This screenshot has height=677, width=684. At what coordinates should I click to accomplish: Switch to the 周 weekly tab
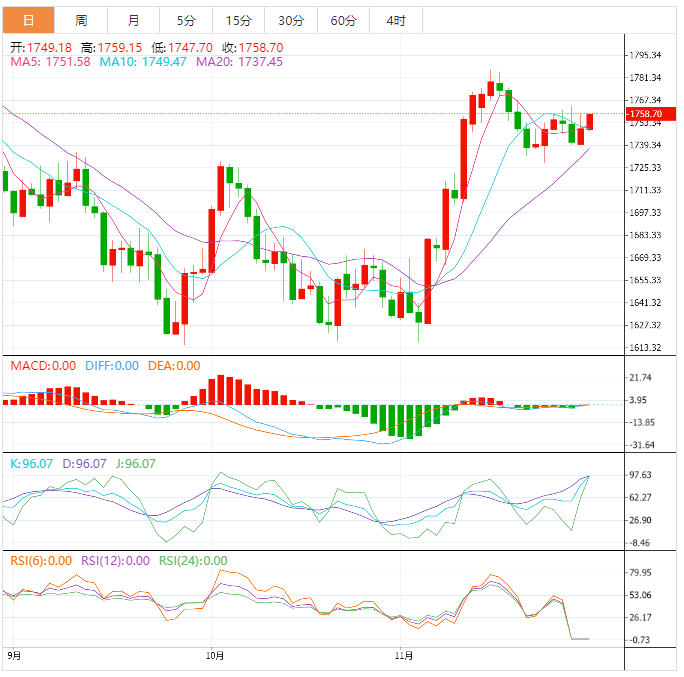click(81, 20)
